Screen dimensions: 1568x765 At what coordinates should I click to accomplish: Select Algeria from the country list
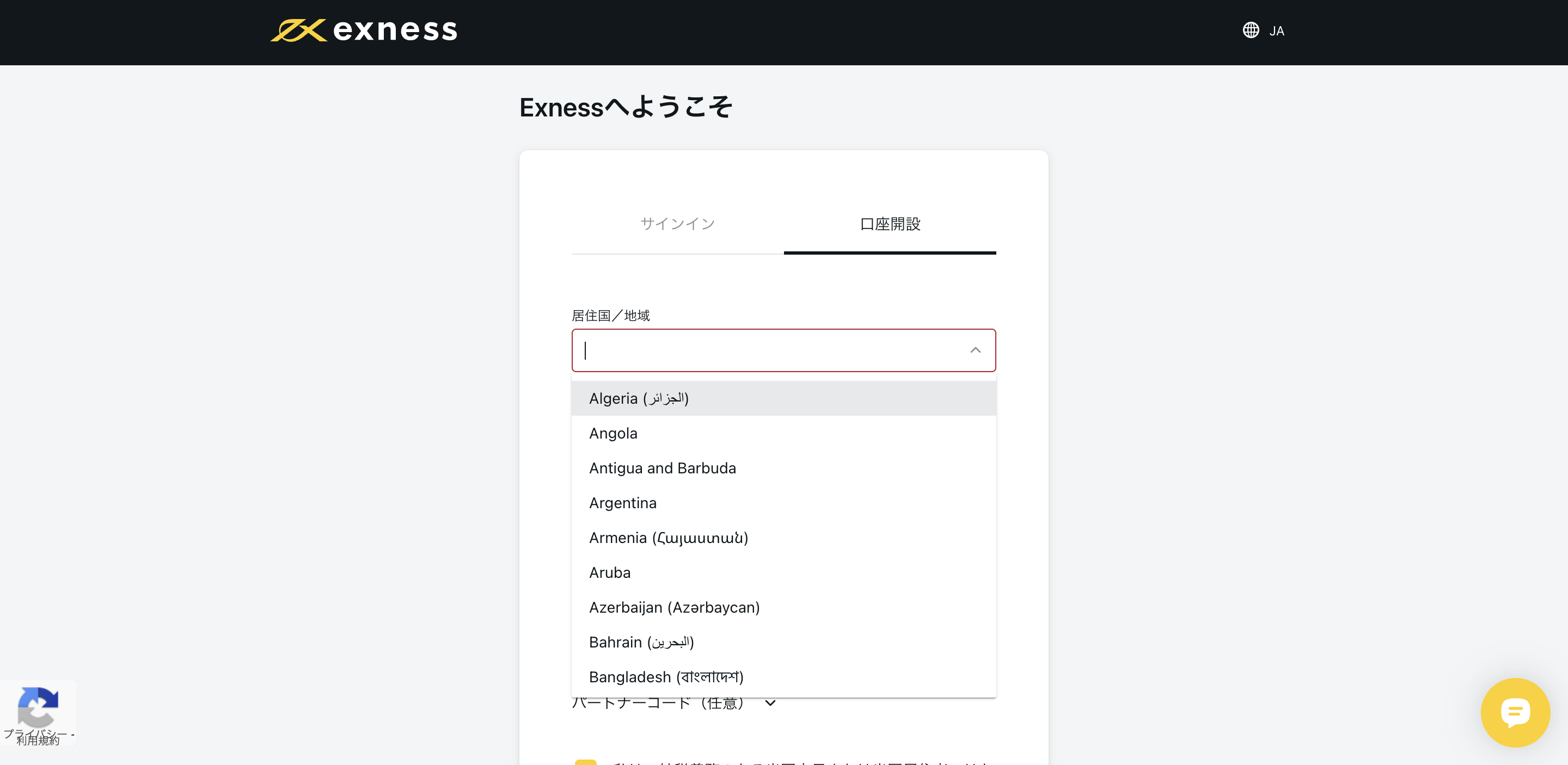pyautogui.click(x=783, y=398)
